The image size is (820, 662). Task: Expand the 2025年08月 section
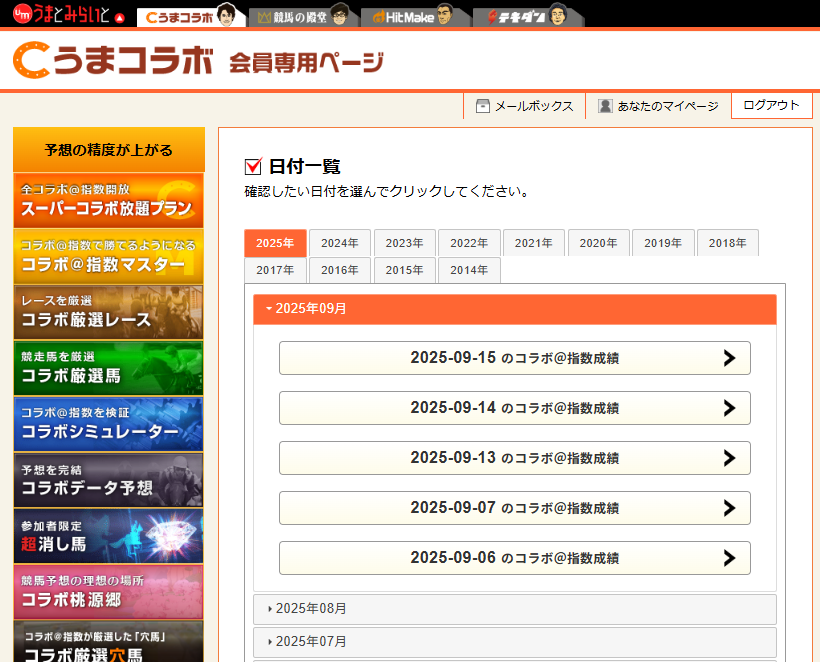coord(515,609)
